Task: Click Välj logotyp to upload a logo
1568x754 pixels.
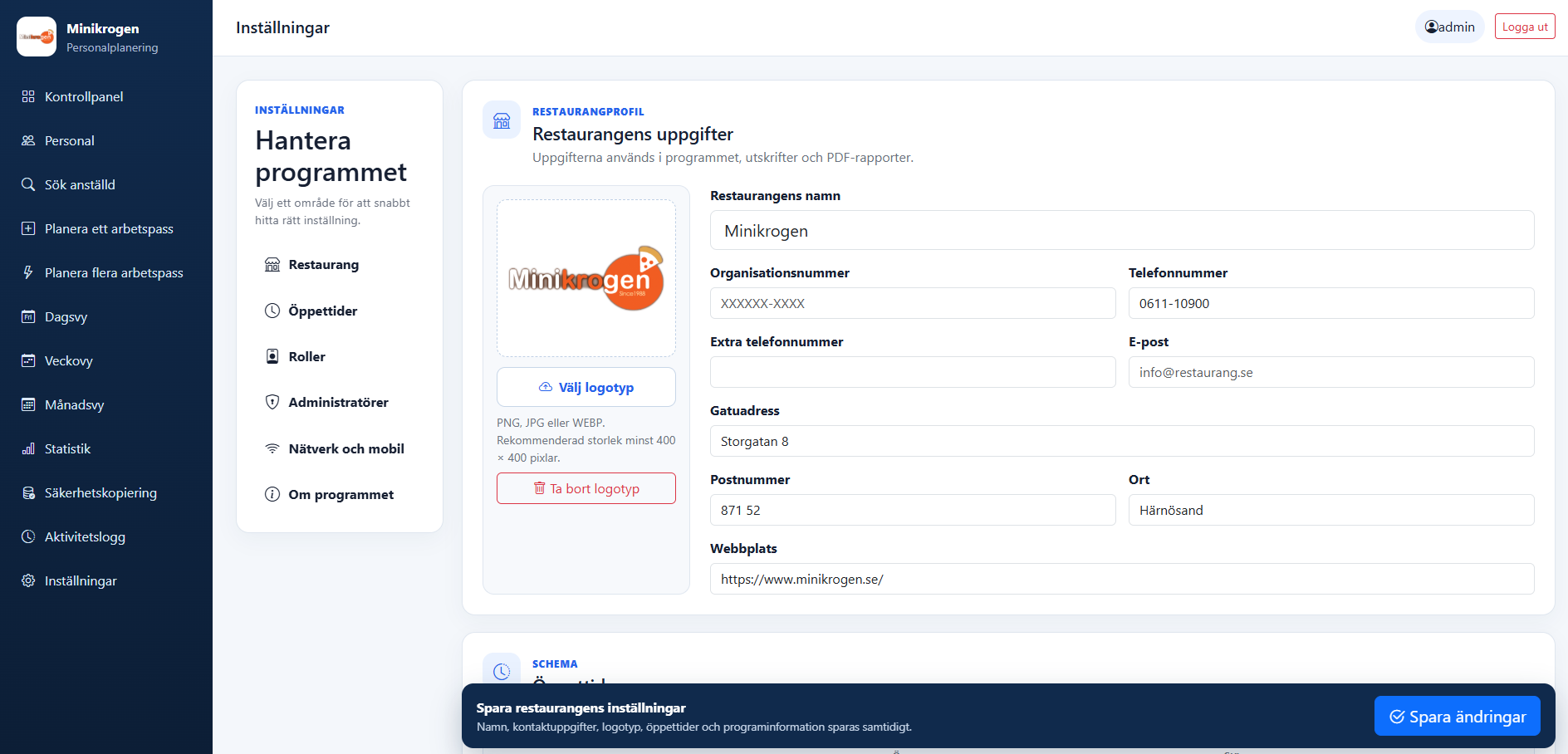Action: click(x=586, y=387)
